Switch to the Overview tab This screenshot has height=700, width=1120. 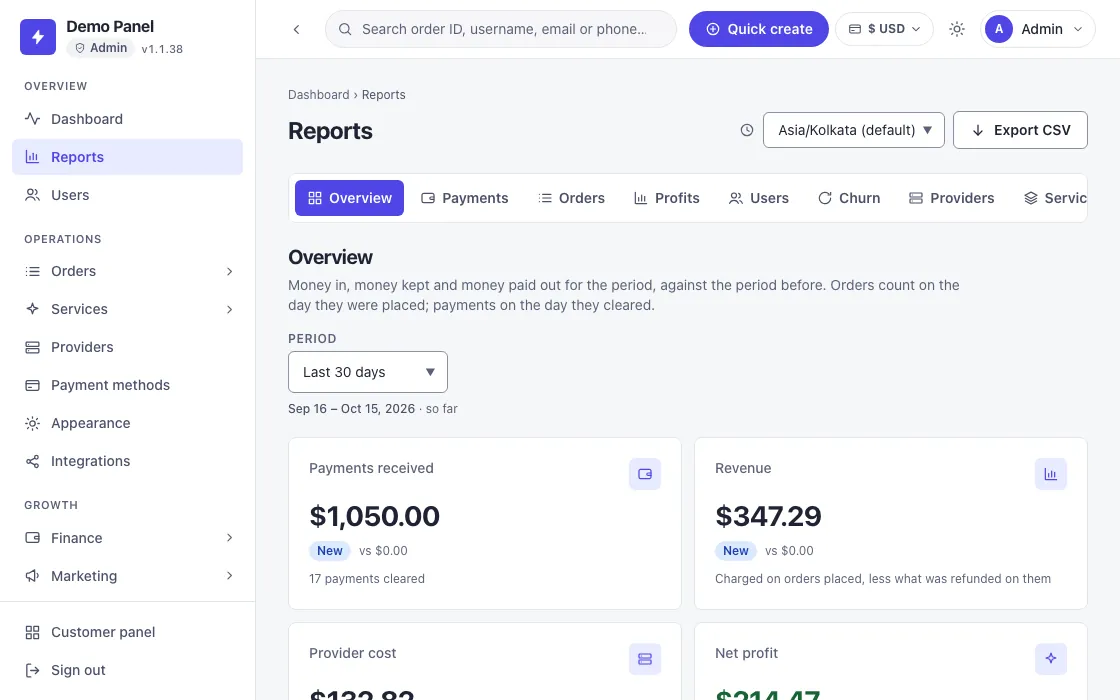pos(349,198)
